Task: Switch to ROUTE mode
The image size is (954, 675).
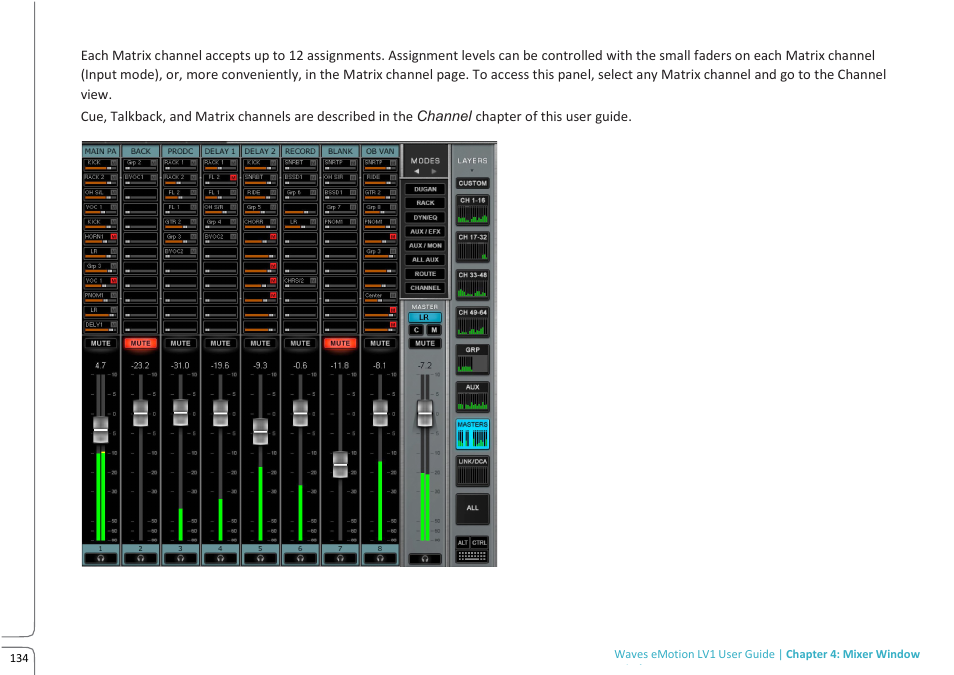Action: point(425,274)
